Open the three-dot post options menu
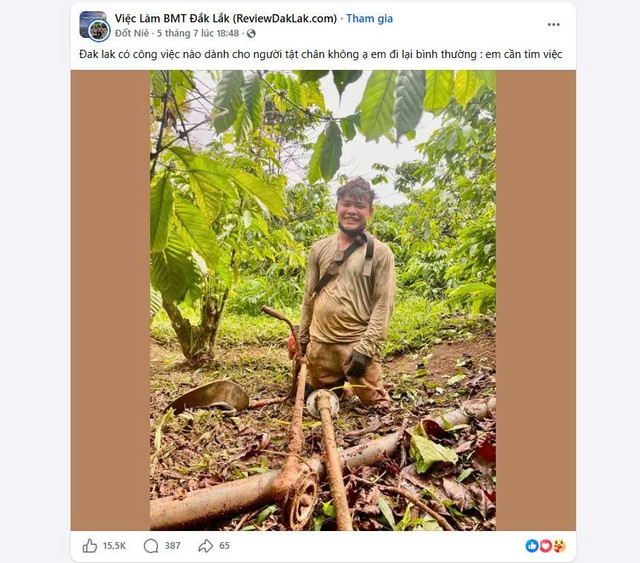The image size is (640, 563). 553,24
